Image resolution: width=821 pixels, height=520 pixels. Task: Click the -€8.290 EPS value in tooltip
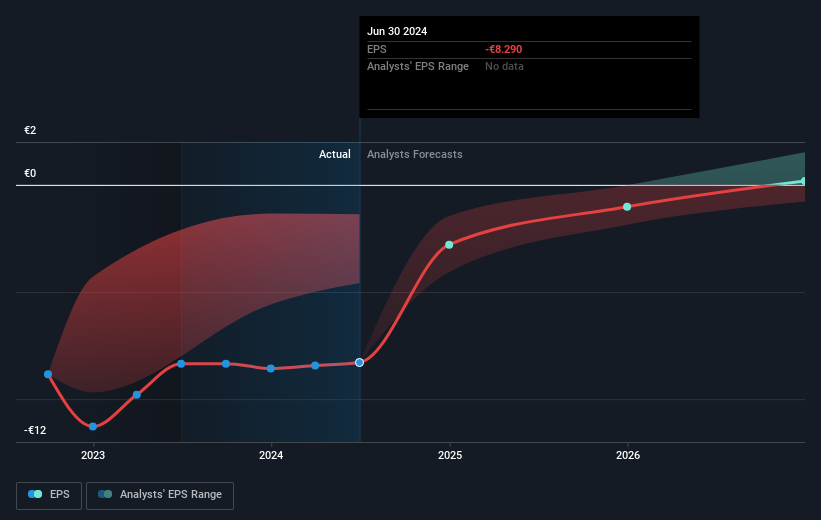pyautogui.click(x=503, y=49)
